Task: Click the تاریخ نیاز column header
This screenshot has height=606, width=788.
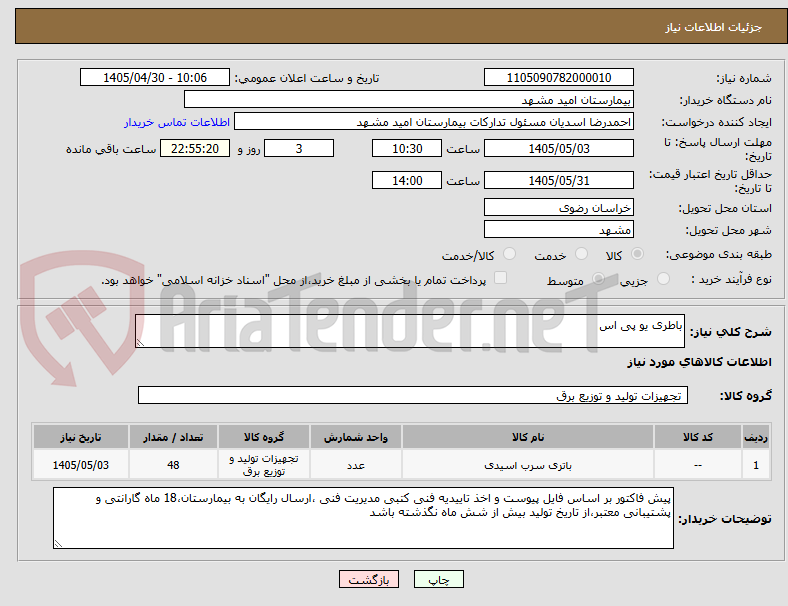Action: [81, 437]
